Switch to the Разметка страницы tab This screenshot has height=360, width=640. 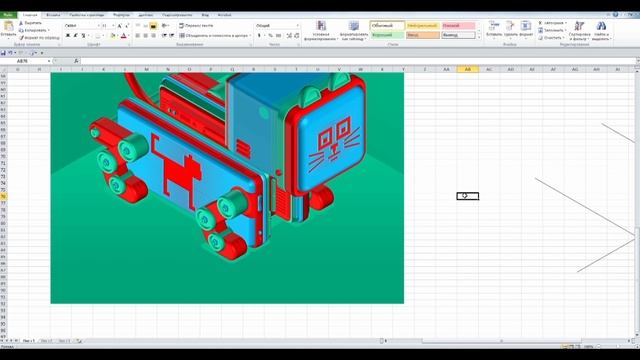coord(87,15)
